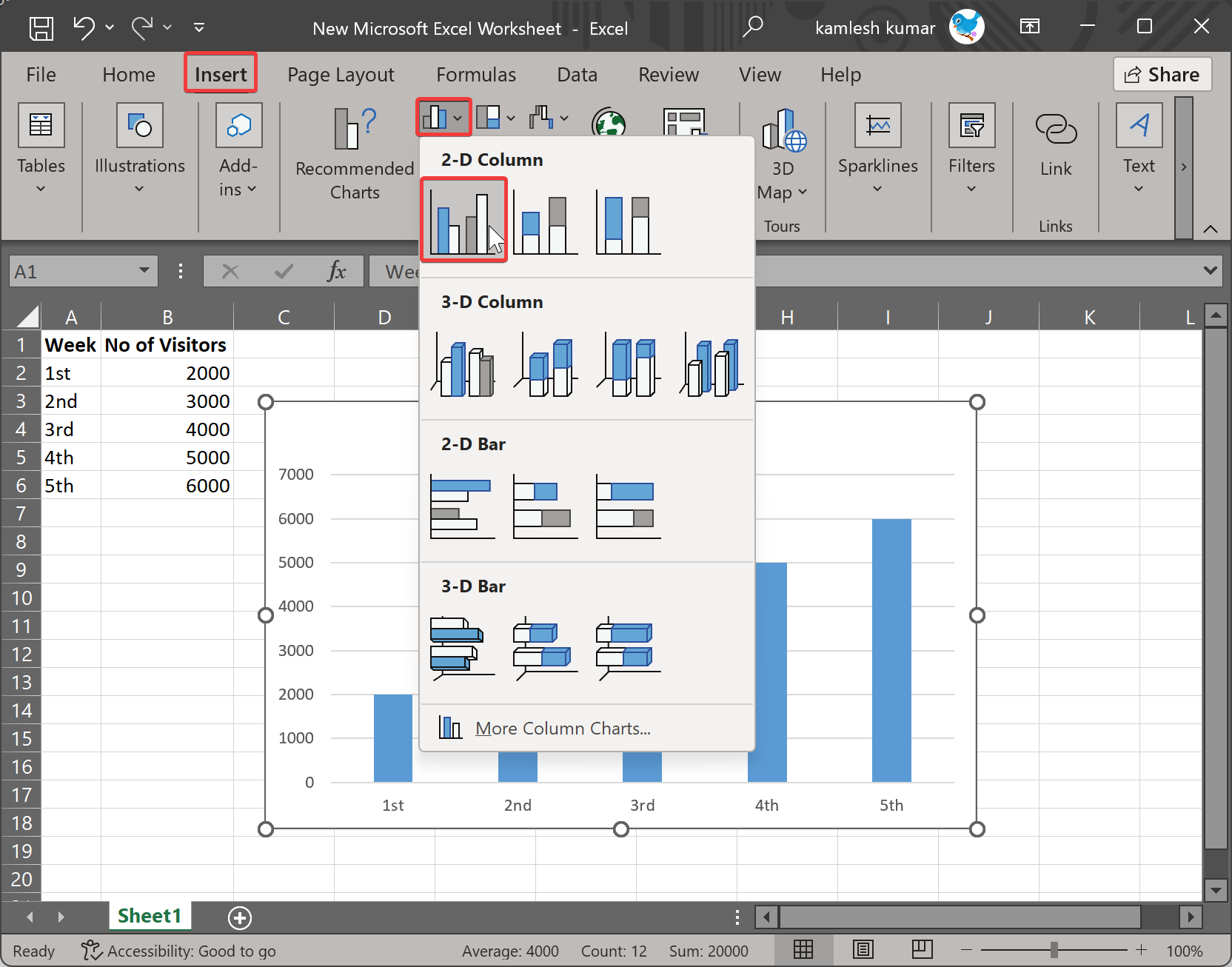Screen dimensions: 1232x967
Task: Select the Sheet1 worksheet tab
Action: point(150,916)
